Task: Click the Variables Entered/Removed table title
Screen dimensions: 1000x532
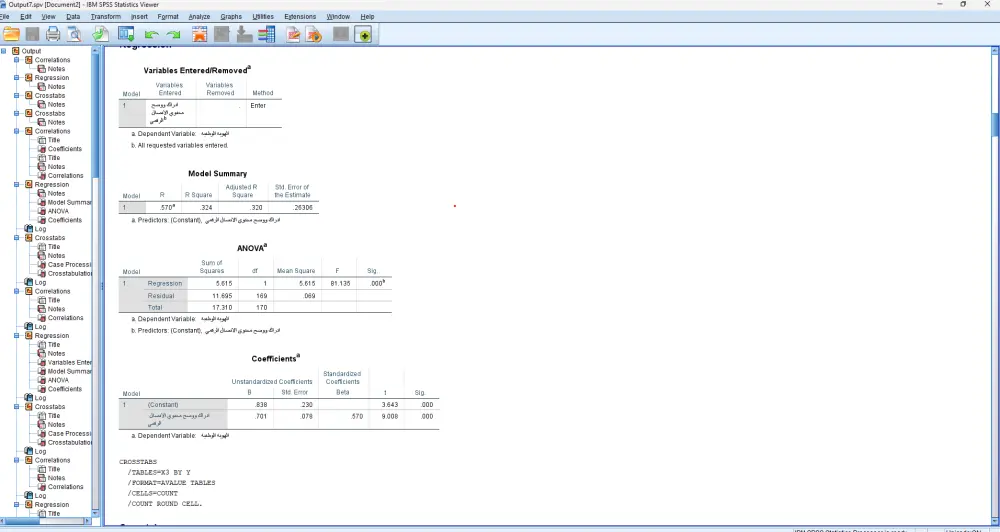Action: pos(197,70)
